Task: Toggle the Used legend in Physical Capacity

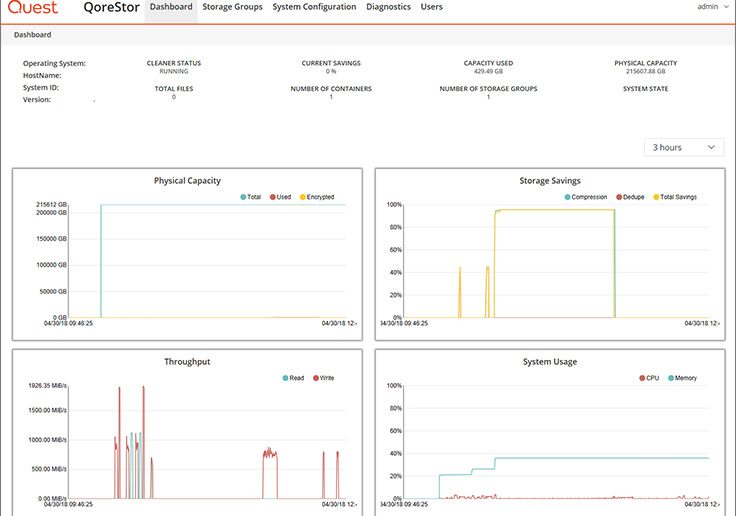Action: click(281, 197)
